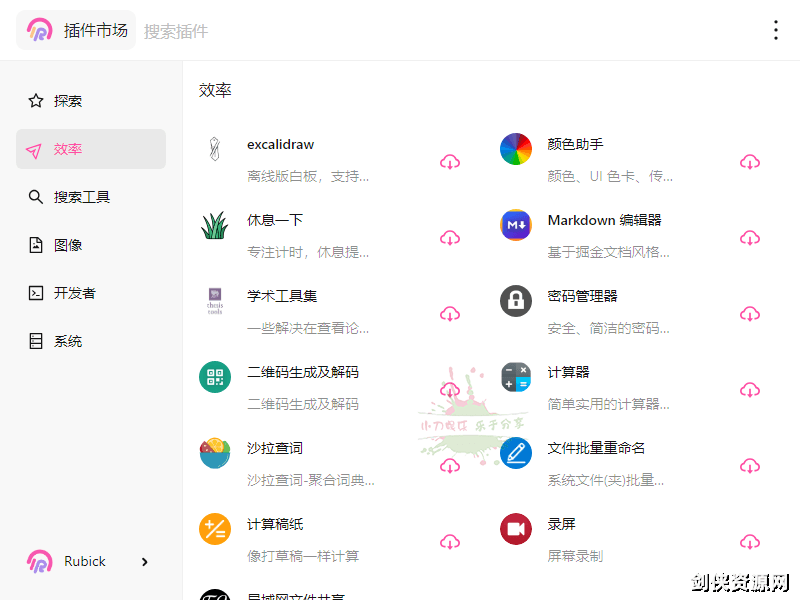Image resolution: width=800 pixels, height=600 pixels.
Task: Click the 颜色助手 color wheel
Action: [516, 149]
